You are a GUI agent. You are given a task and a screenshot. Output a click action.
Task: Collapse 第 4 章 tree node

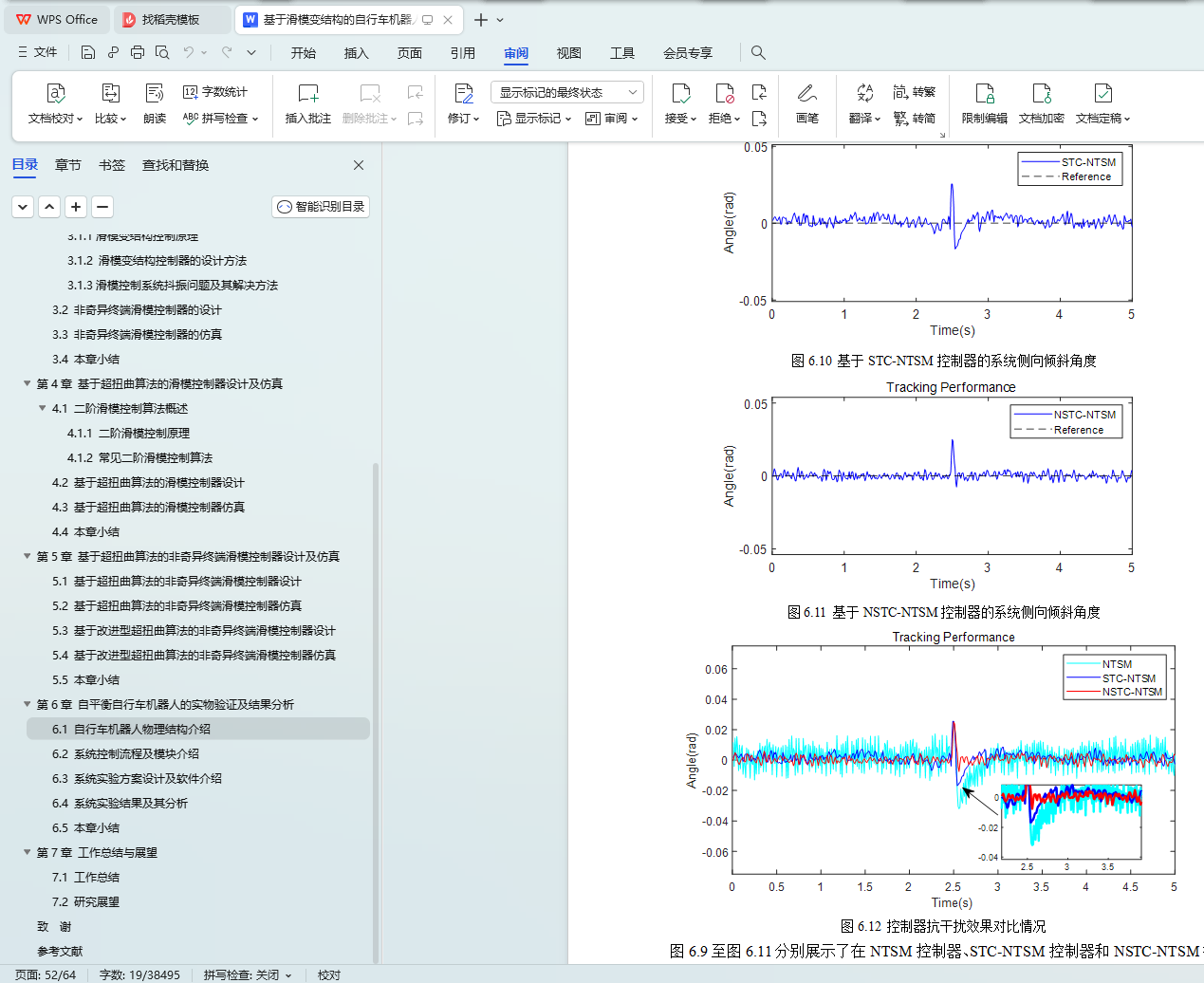tap(28, 384)
